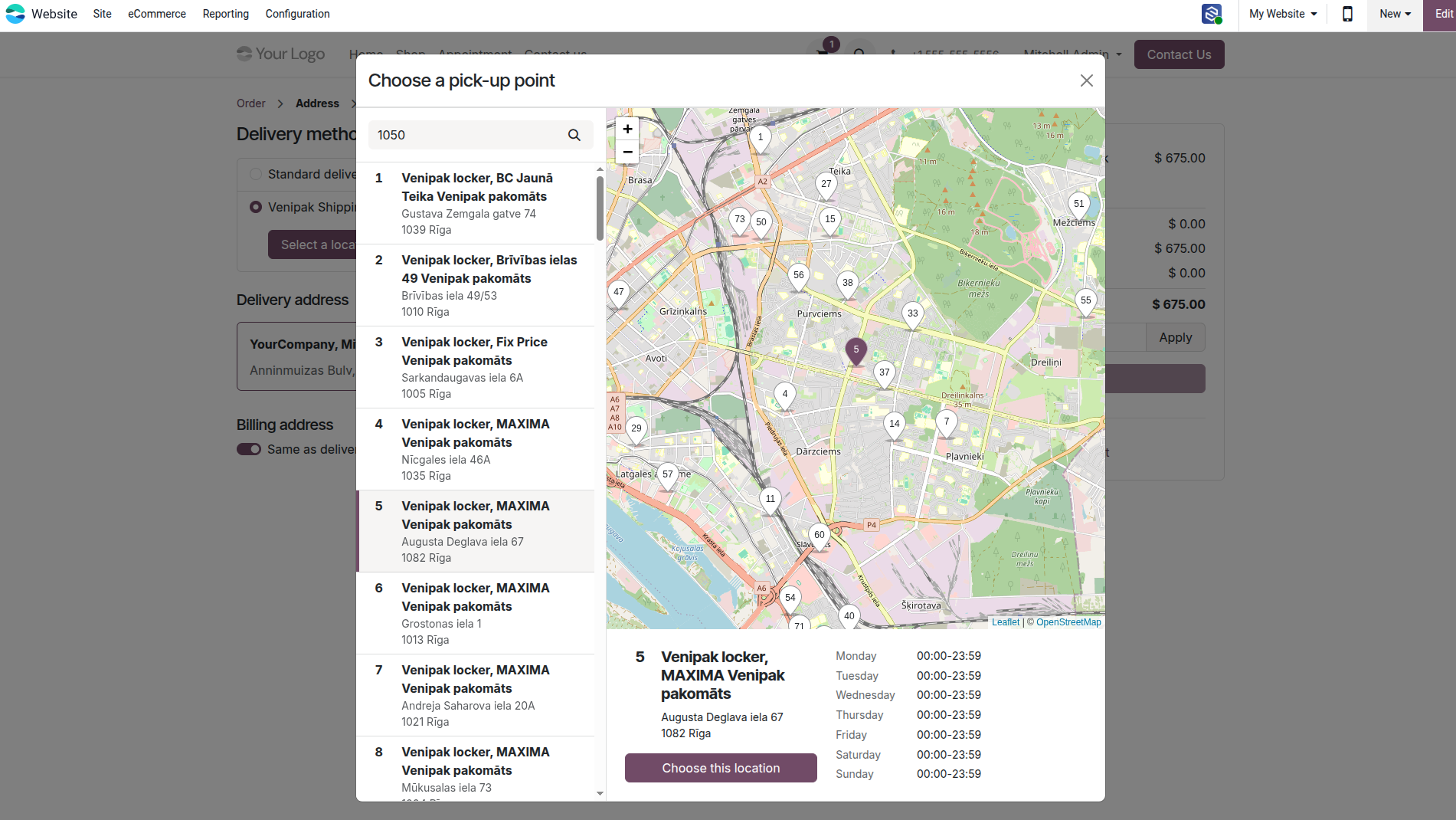
Task: Open the Reporting menu
Action: tap(226, 14)
